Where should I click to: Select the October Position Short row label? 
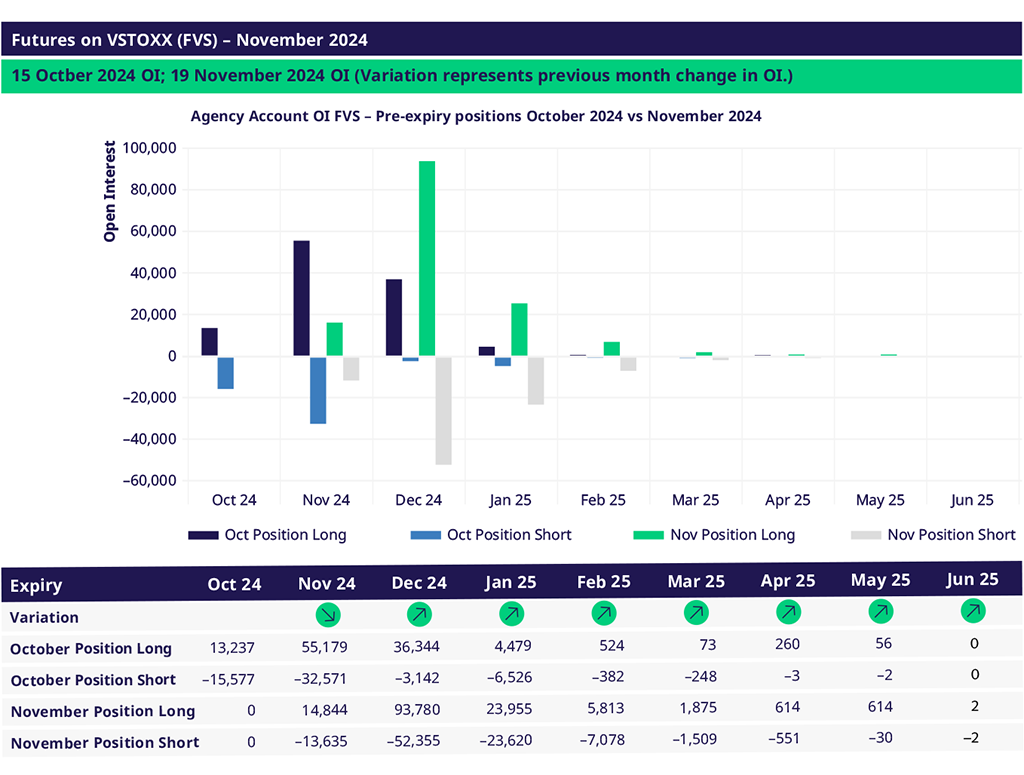[x=93, y=680]
